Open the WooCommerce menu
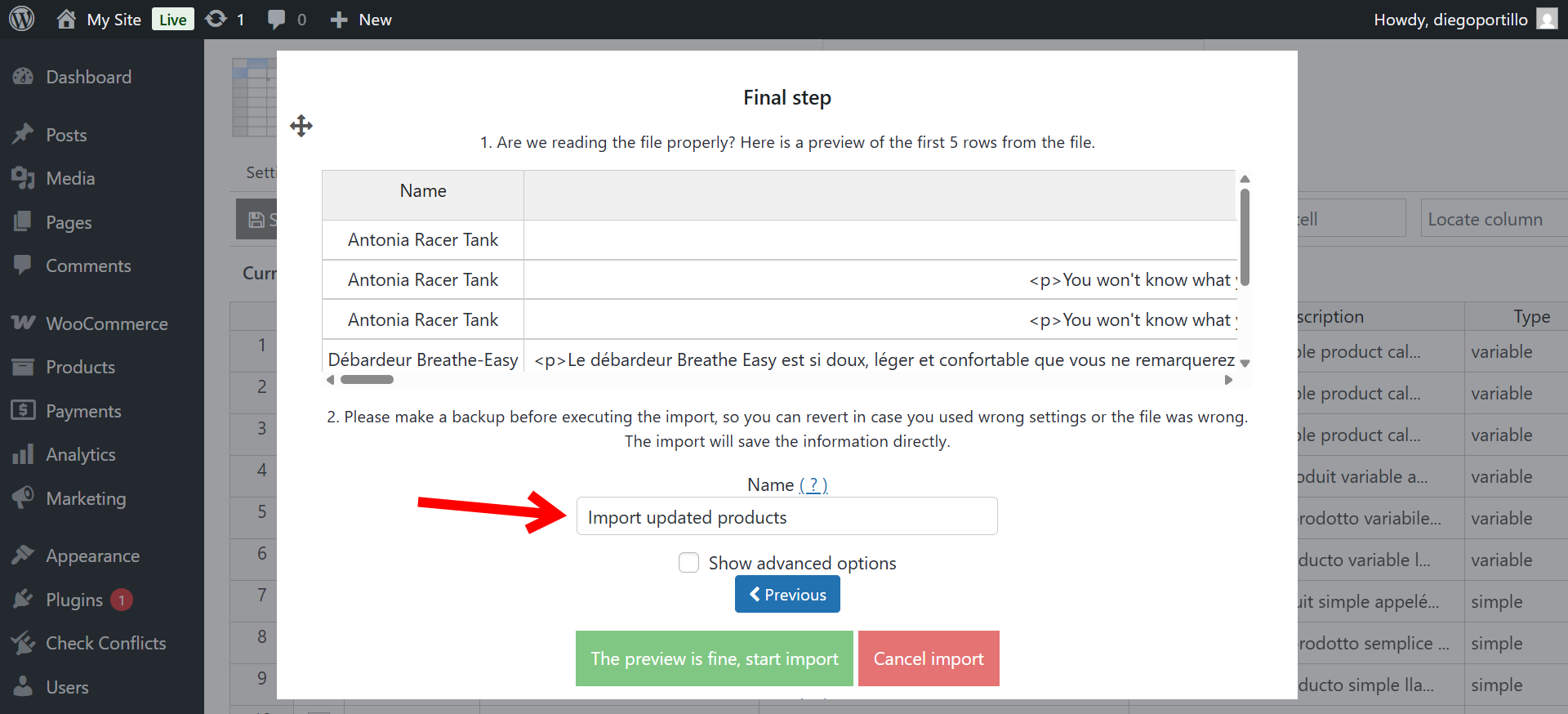 [x=106, y=324]
